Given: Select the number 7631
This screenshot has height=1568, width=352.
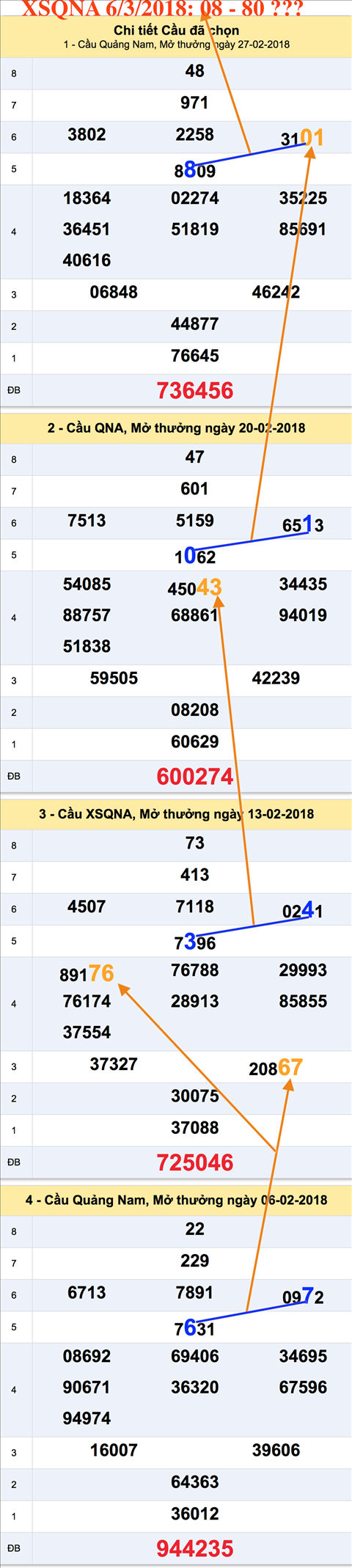Looking at the screenshot, I should click(x=195, y=1327).
